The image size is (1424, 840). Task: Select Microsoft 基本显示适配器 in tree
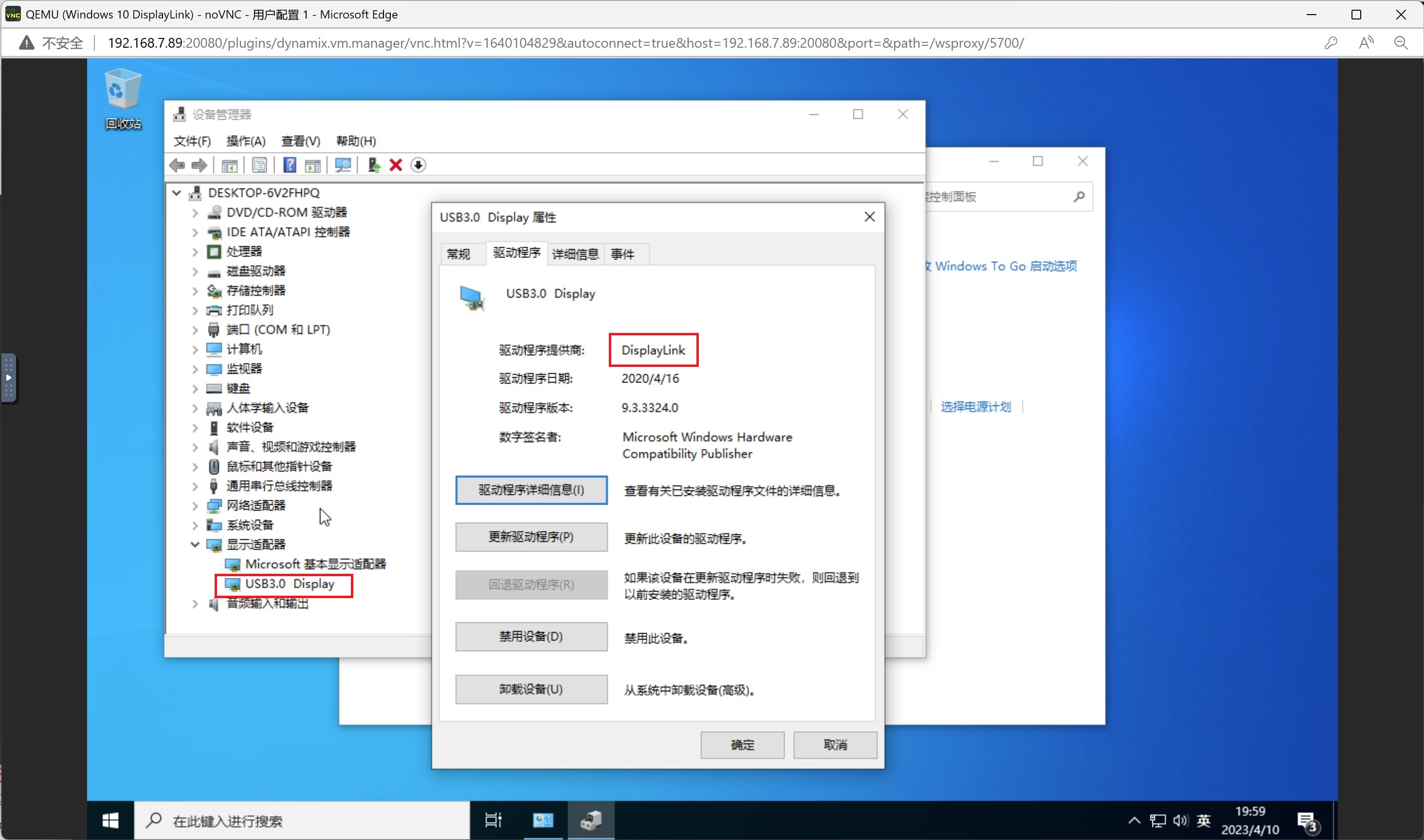pos(315,565)
